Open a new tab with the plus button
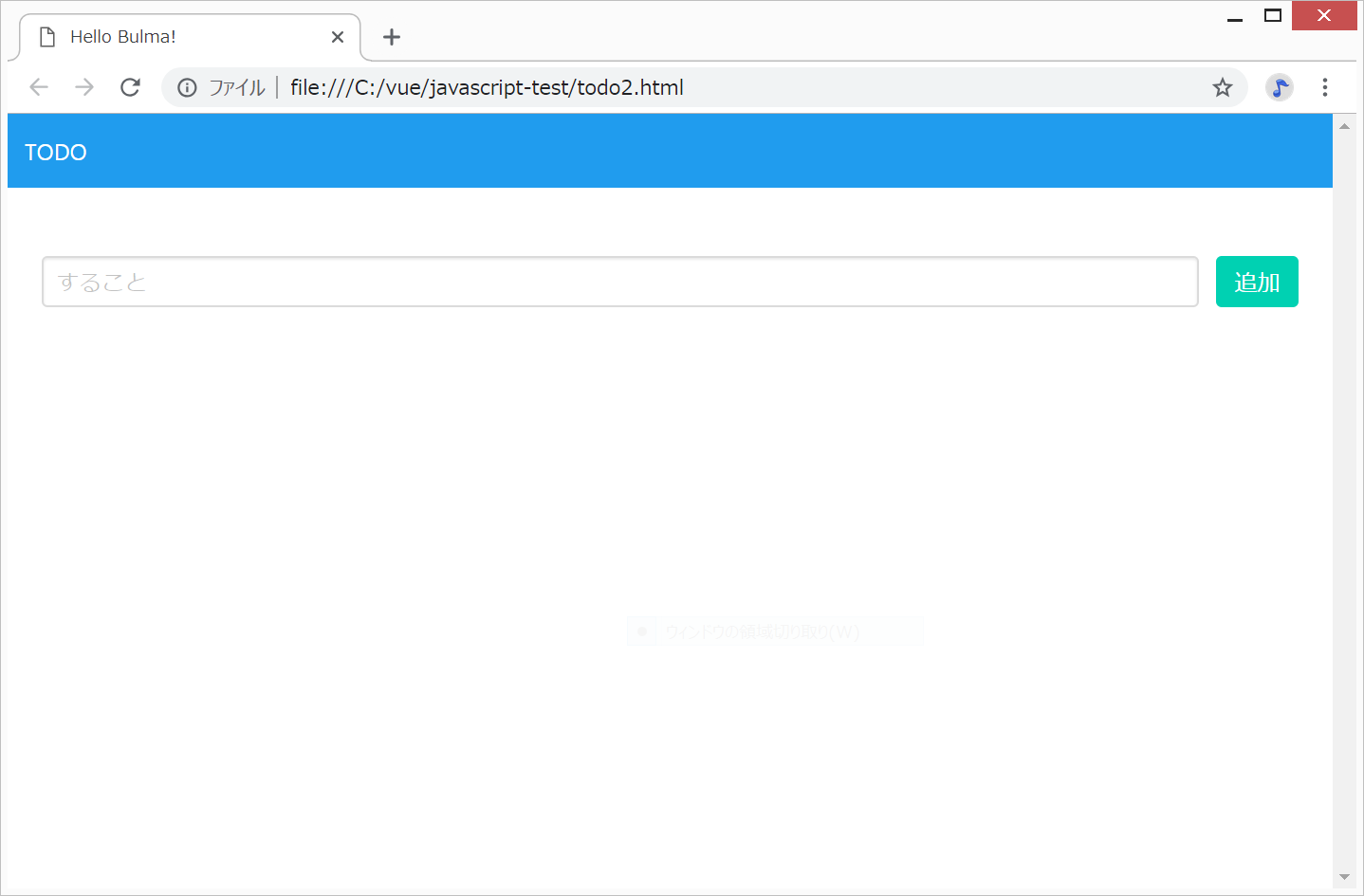Viewport: 1364px width, 896px height. tap(391, 37)
